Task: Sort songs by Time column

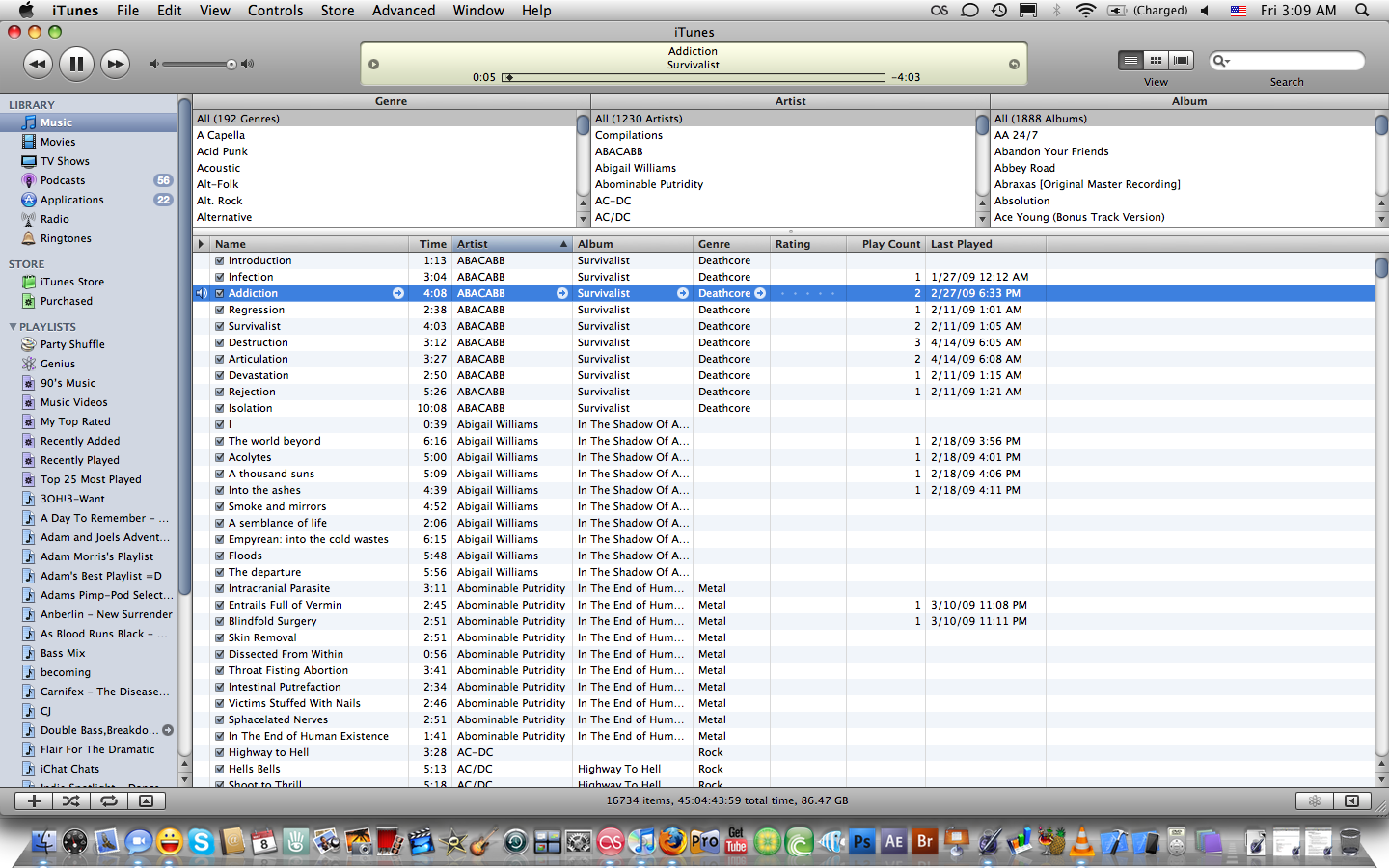Action: tap(431, 244)
